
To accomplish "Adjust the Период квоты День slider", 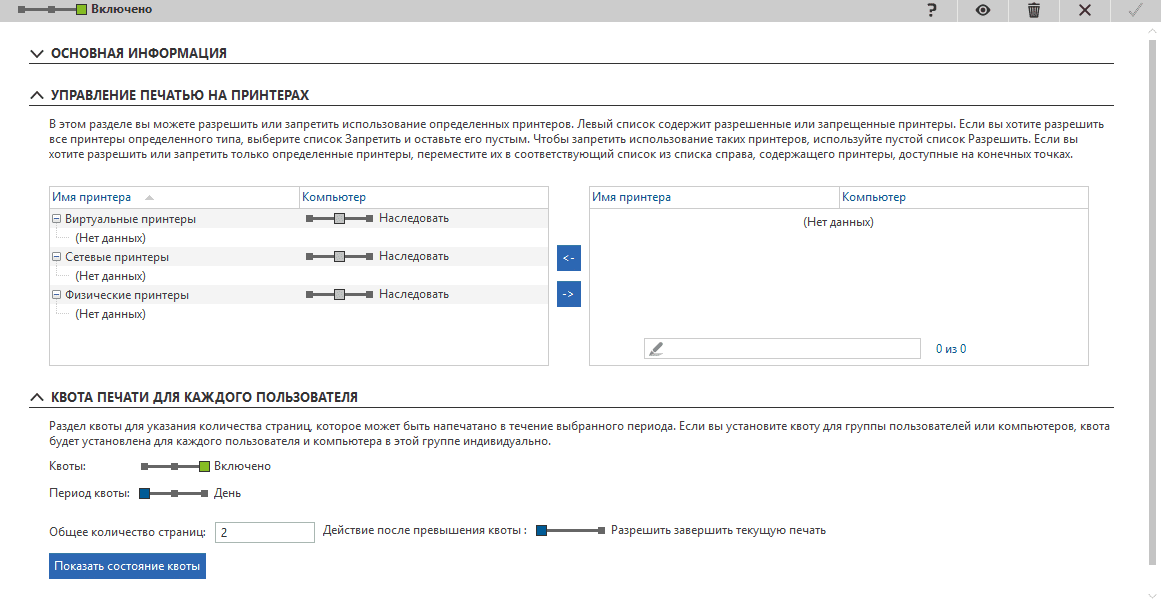I will 174,493.
